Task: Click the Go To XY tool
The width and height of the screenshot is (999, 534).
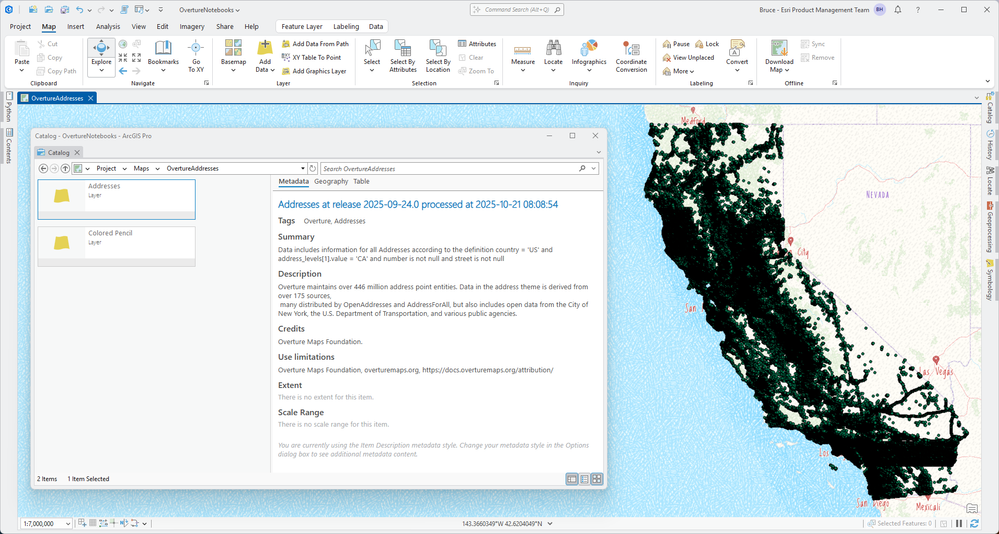Action: pos(196,55)
